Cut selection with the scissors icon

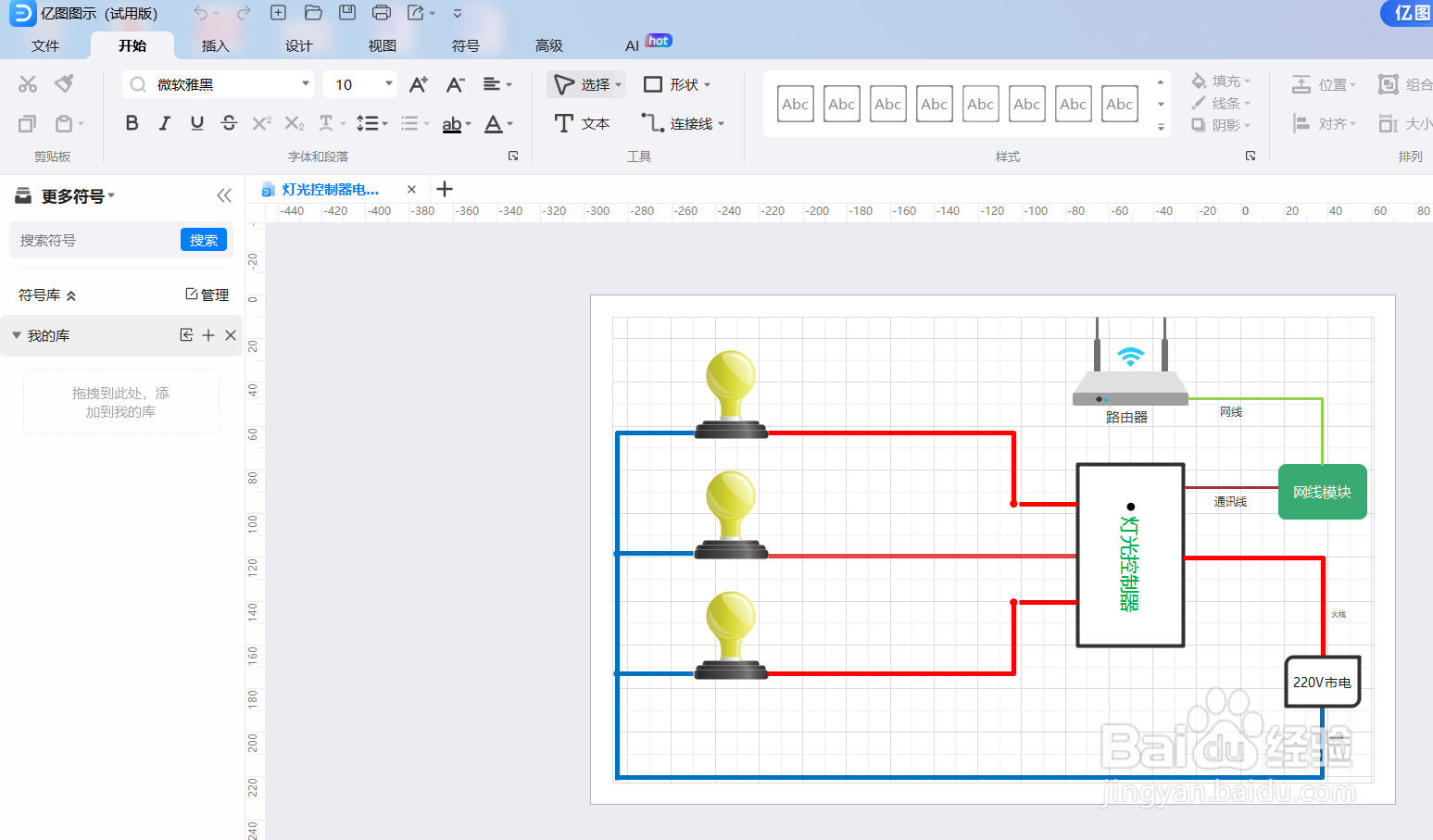click(x=28, y=84)
